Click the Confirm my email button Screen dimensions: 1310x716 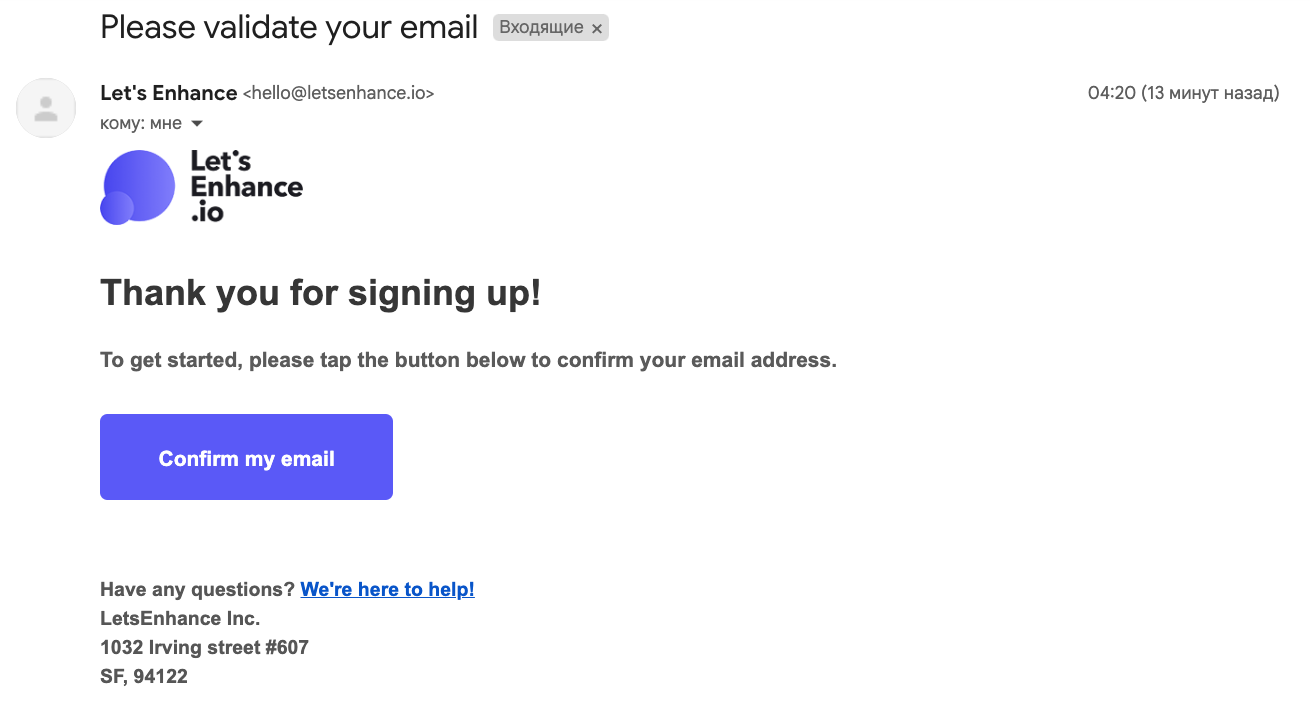tap(246, 457)
